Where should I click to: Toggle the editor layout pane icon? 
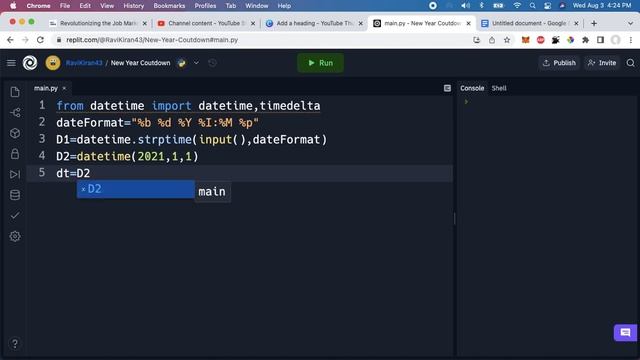(447, 88)
